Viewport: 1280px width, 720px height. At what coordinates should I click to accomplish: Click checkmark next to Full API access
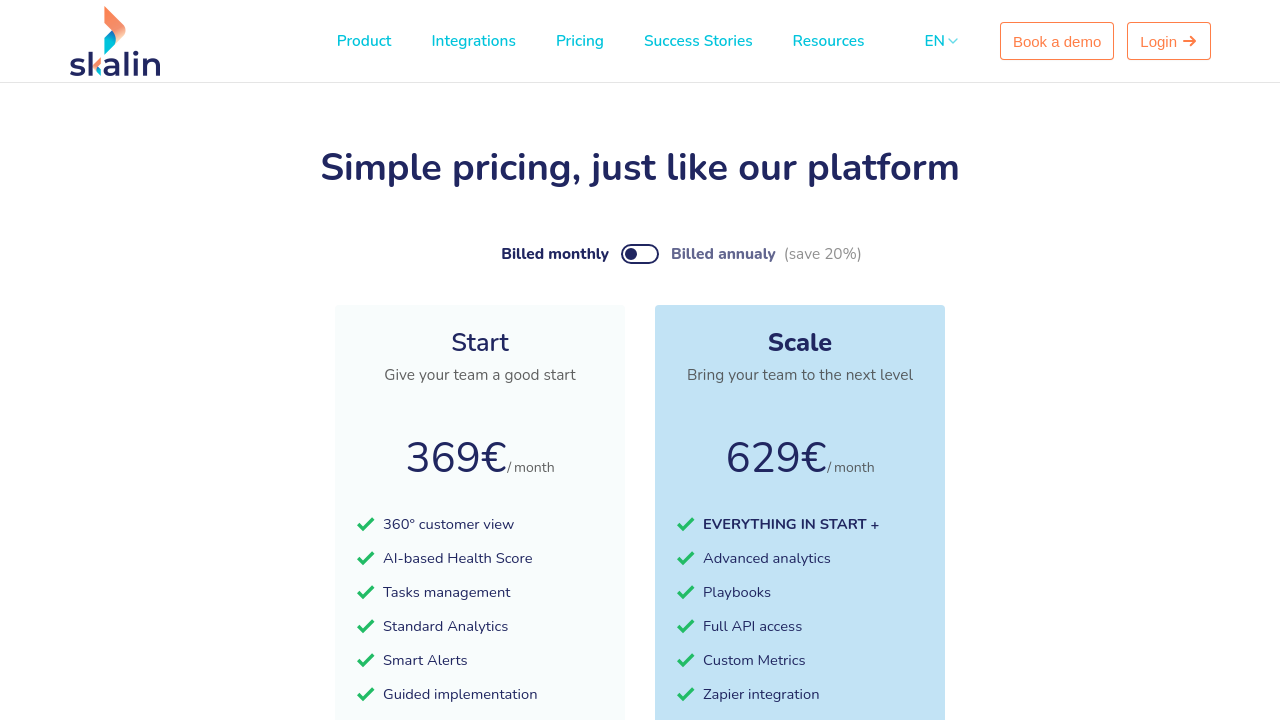coord(686,626)
